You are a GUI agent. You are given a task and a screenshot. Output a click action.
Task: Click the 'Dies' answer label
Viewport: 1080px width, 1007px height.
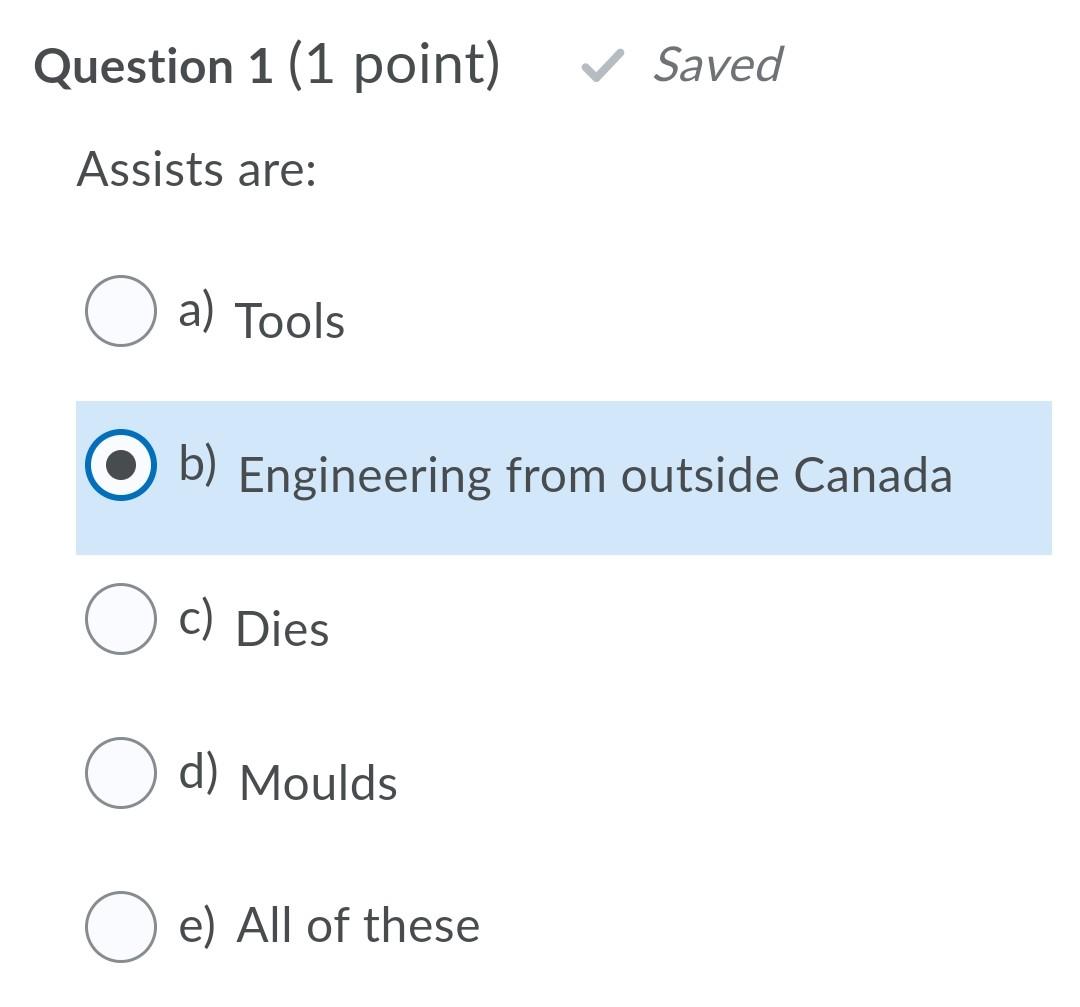click(281, 629)
